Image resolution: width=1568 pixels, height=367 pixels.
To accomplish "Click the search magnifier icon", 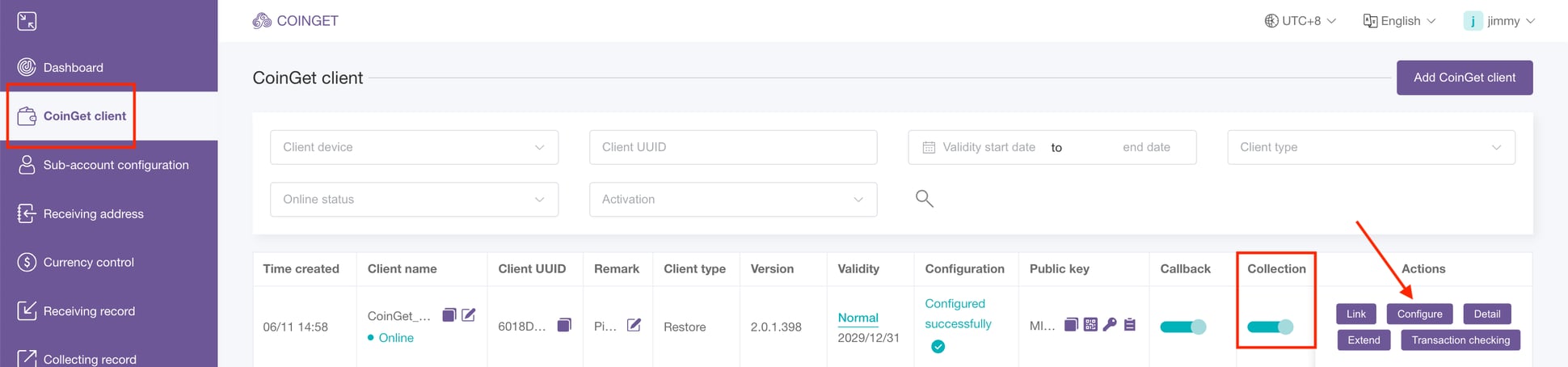I will (x=925, y=199).
